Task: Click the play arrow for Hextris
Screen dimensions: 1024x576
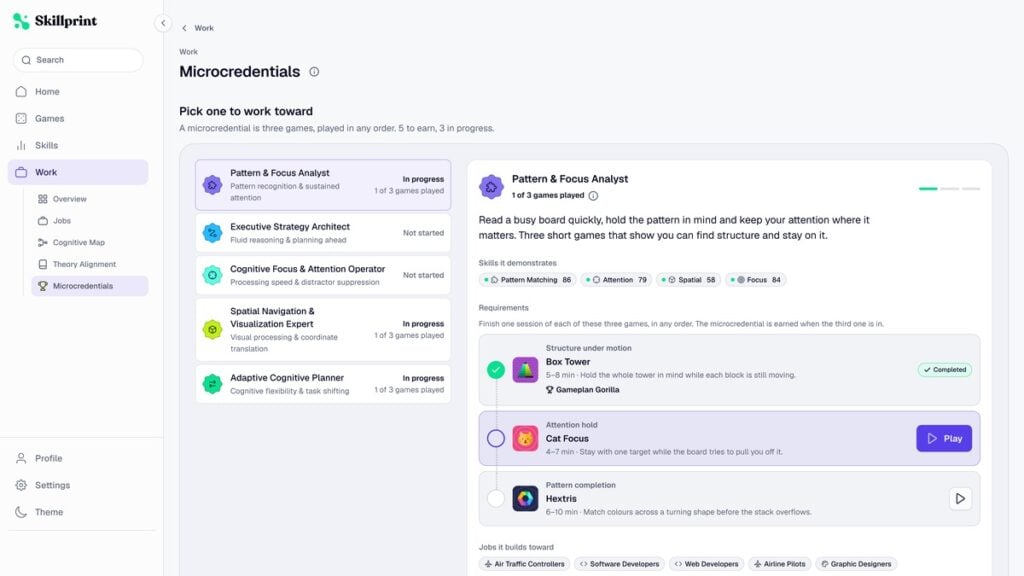Action: tap(960, 498)
